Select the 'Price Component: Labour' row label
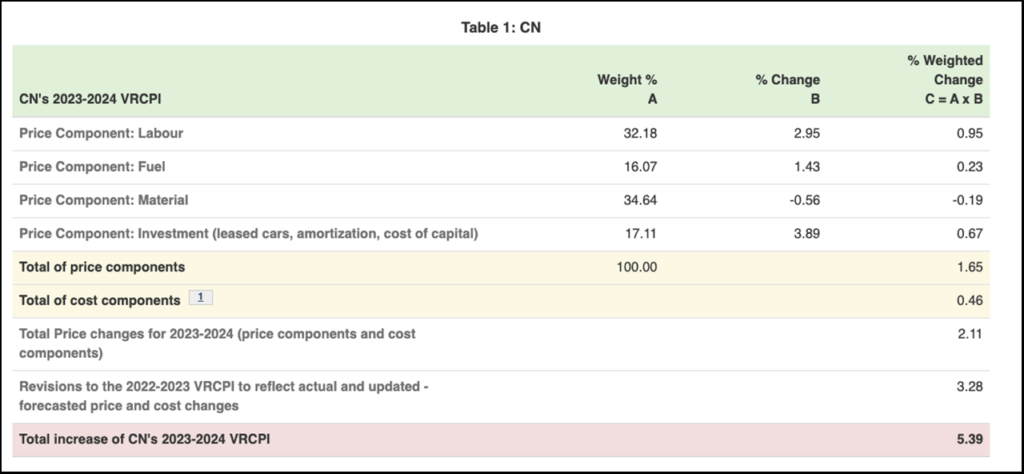1024x474 pixels. coord(101,133)
